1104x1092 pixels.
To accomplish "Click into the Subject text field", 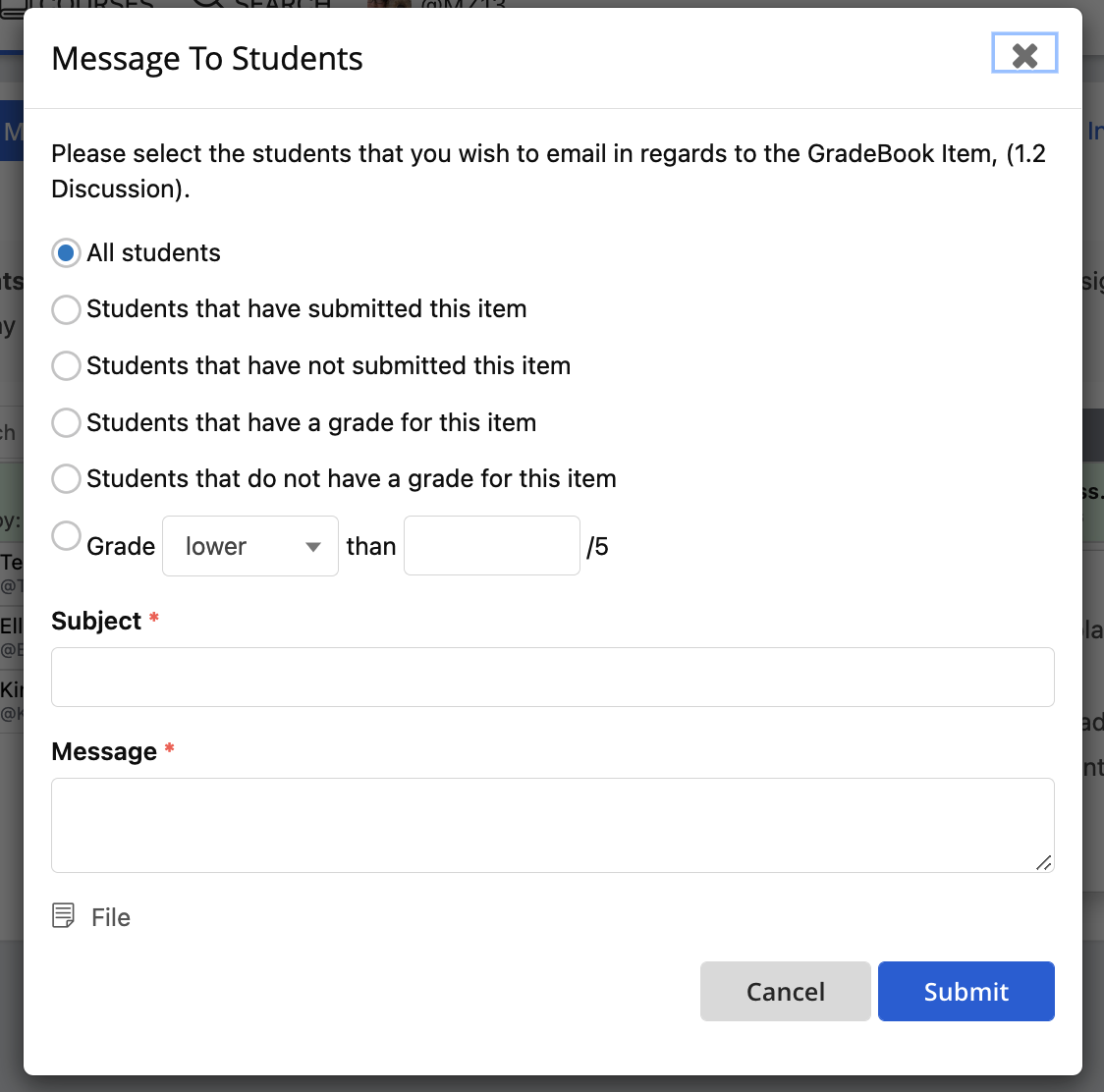I will click(553, 678).
